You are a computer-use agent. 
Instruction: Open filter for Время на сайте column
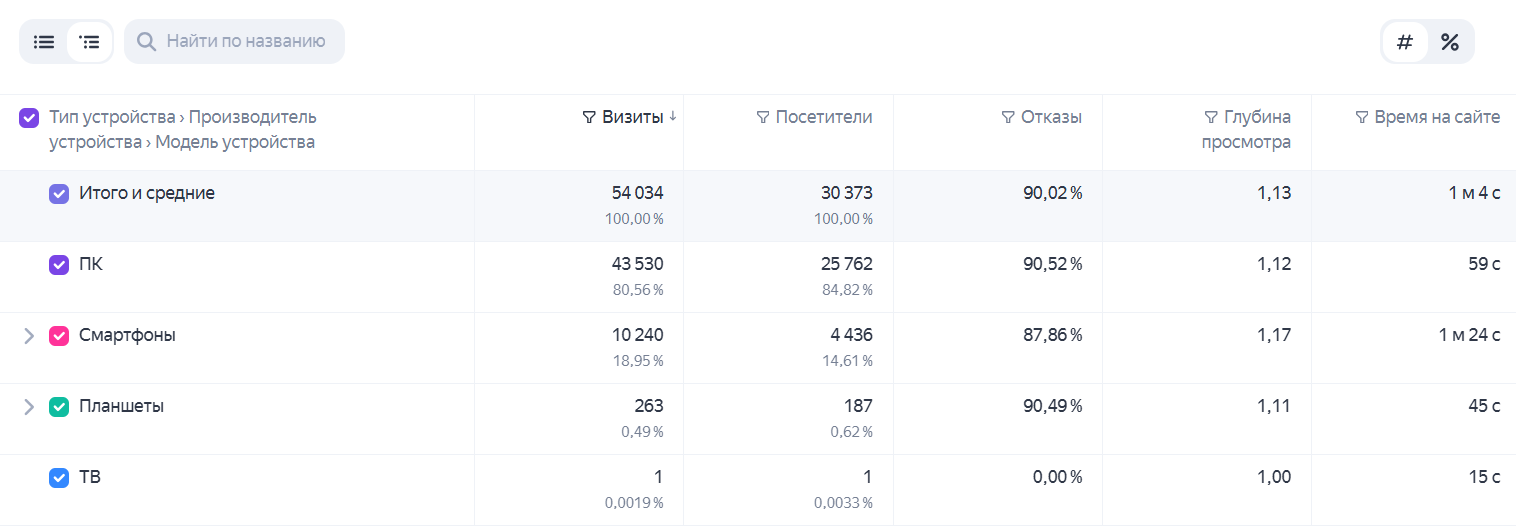[x=1361, y=118]
